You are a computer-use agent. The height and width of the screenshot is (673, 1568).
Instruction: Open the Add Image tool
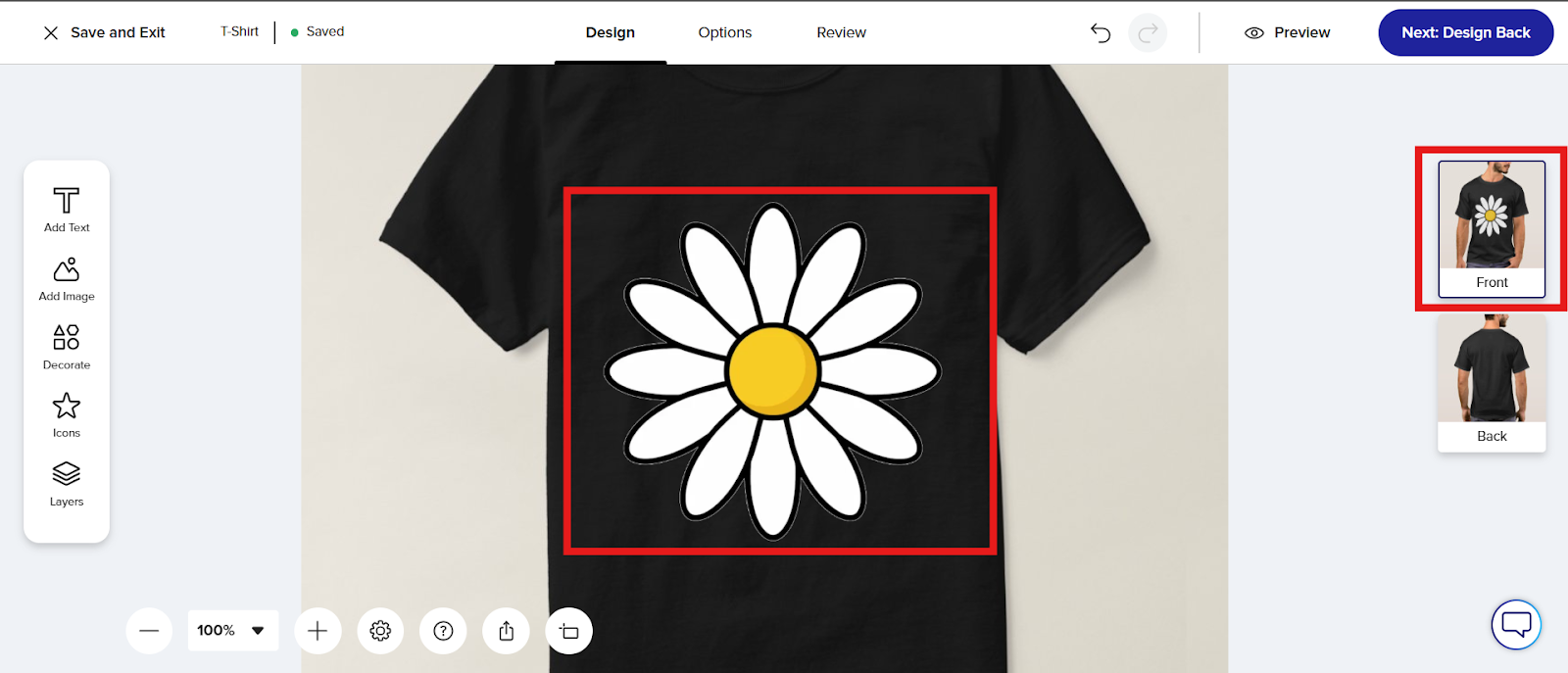tap(67, 278)
